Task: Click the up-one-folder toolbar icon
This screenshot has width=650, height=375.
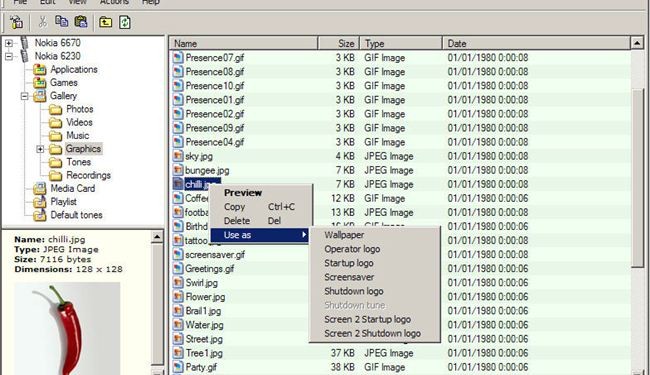Action: point(105,22)
